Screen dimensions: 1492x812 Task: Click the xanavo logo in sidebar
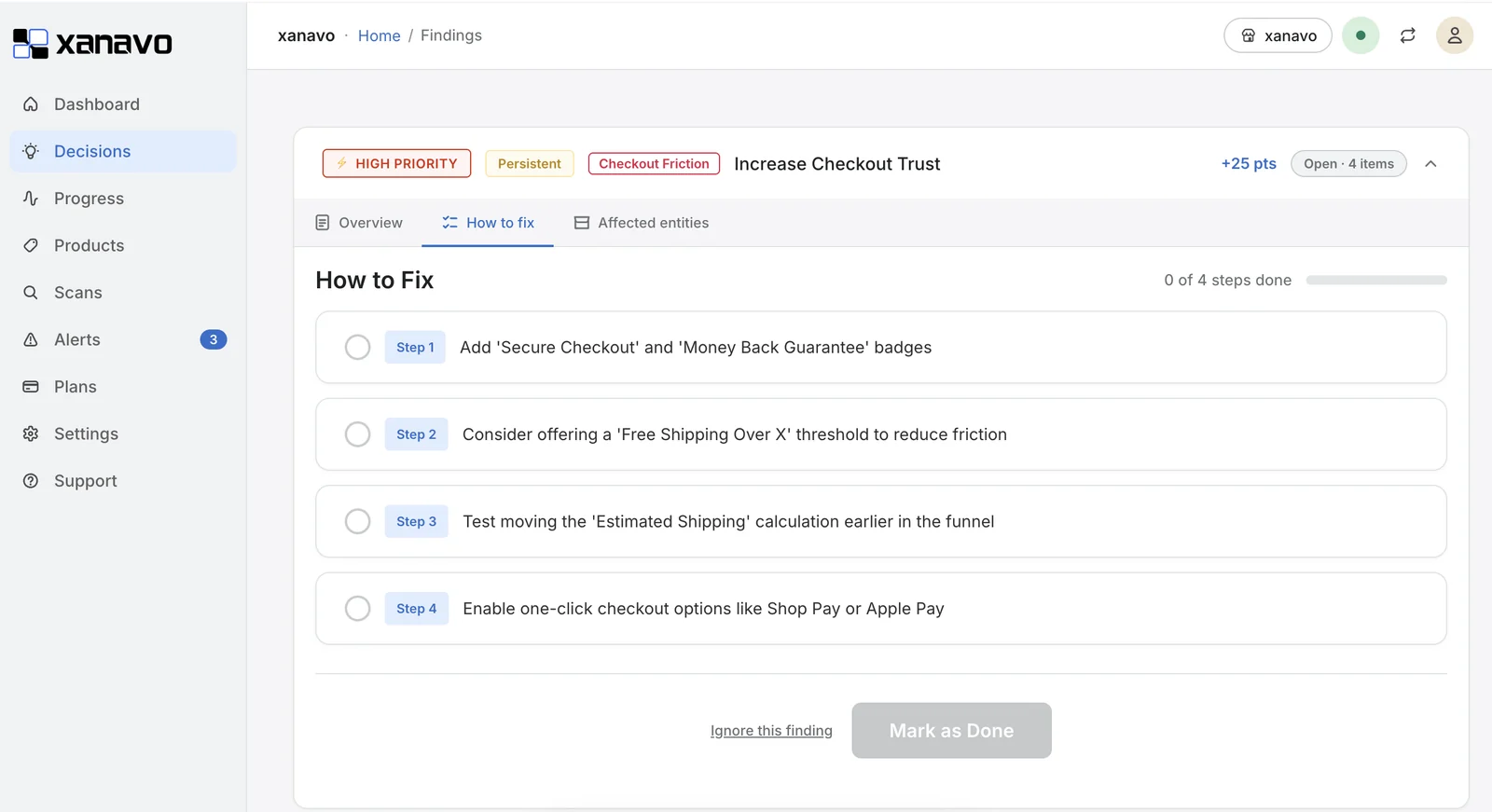pyautogui.click(x=92, y=43)
